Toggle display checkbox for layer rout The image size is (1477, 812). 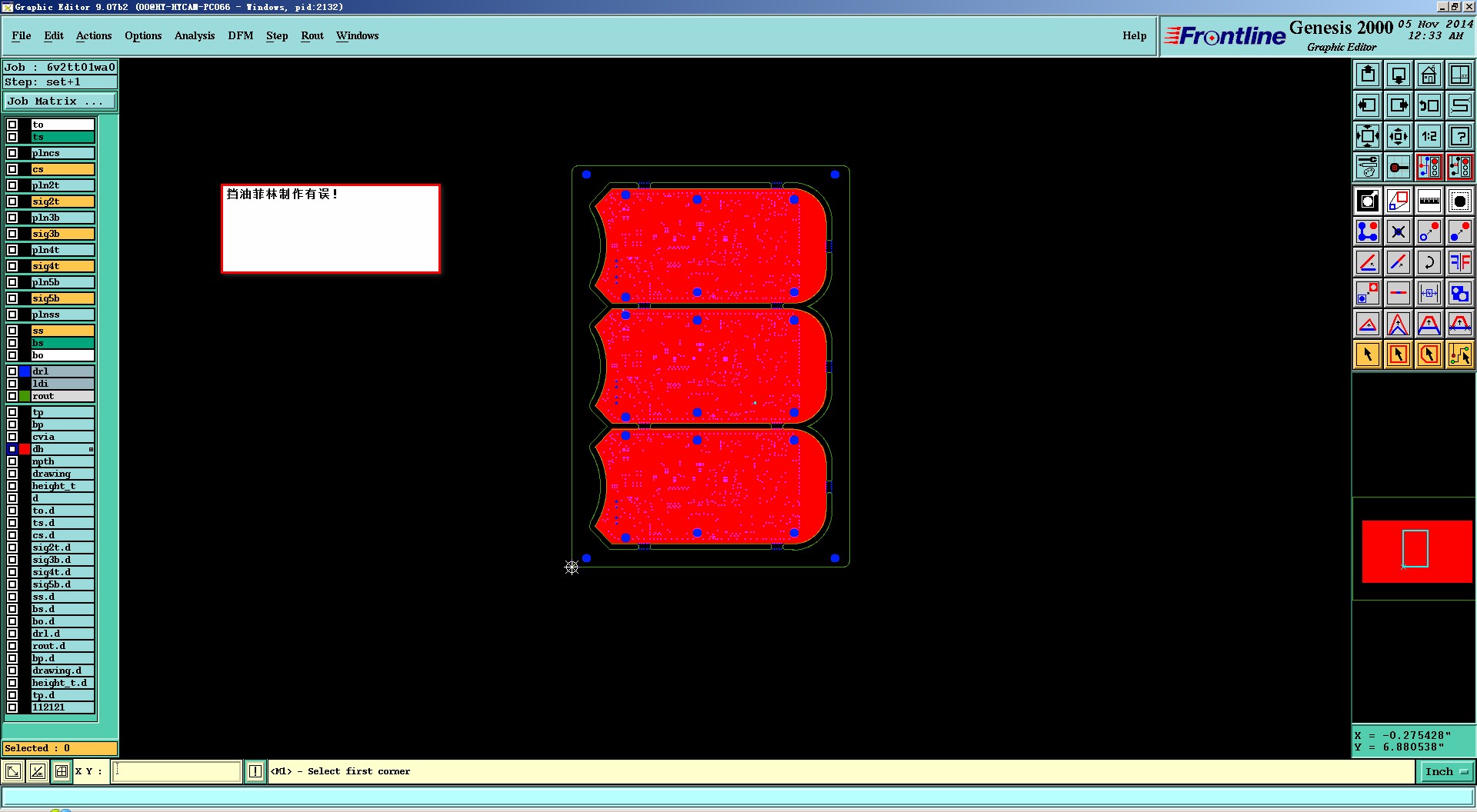tap(12, 396)
